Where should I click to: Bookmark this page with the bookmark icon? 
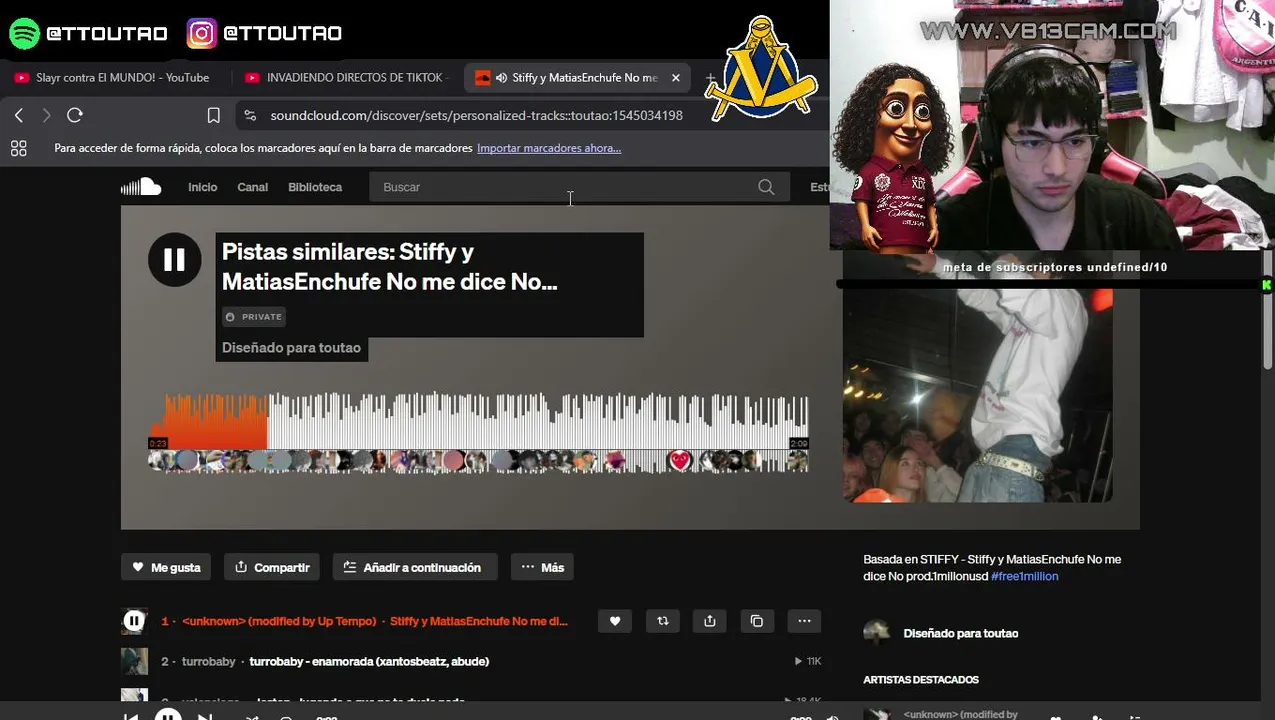(213, 115)
